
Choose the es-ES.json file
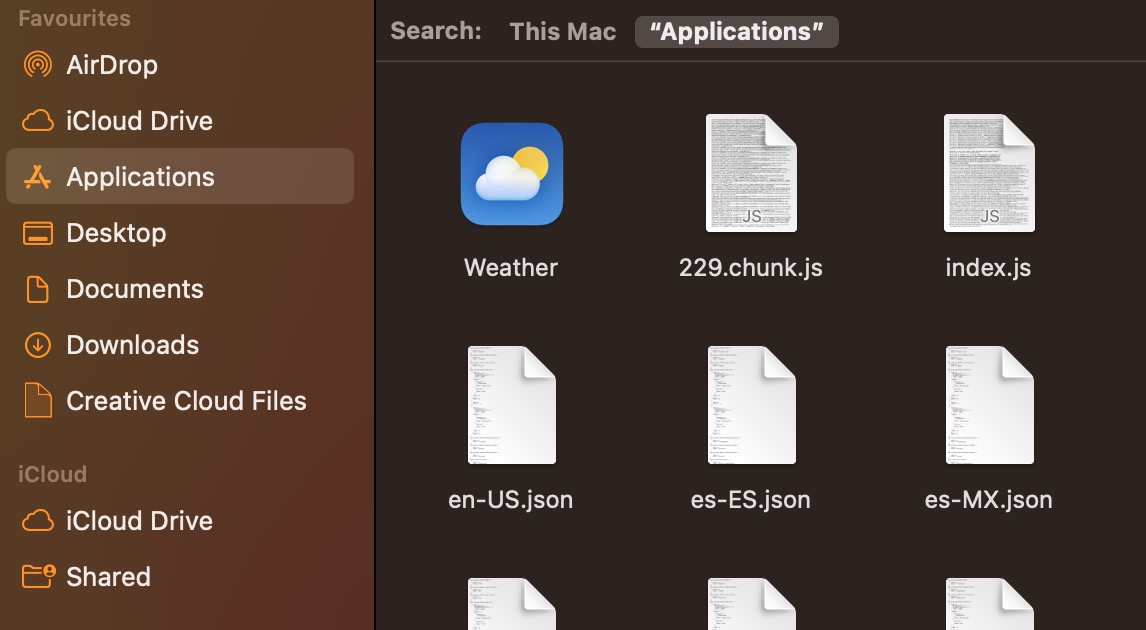click(750, 405)
